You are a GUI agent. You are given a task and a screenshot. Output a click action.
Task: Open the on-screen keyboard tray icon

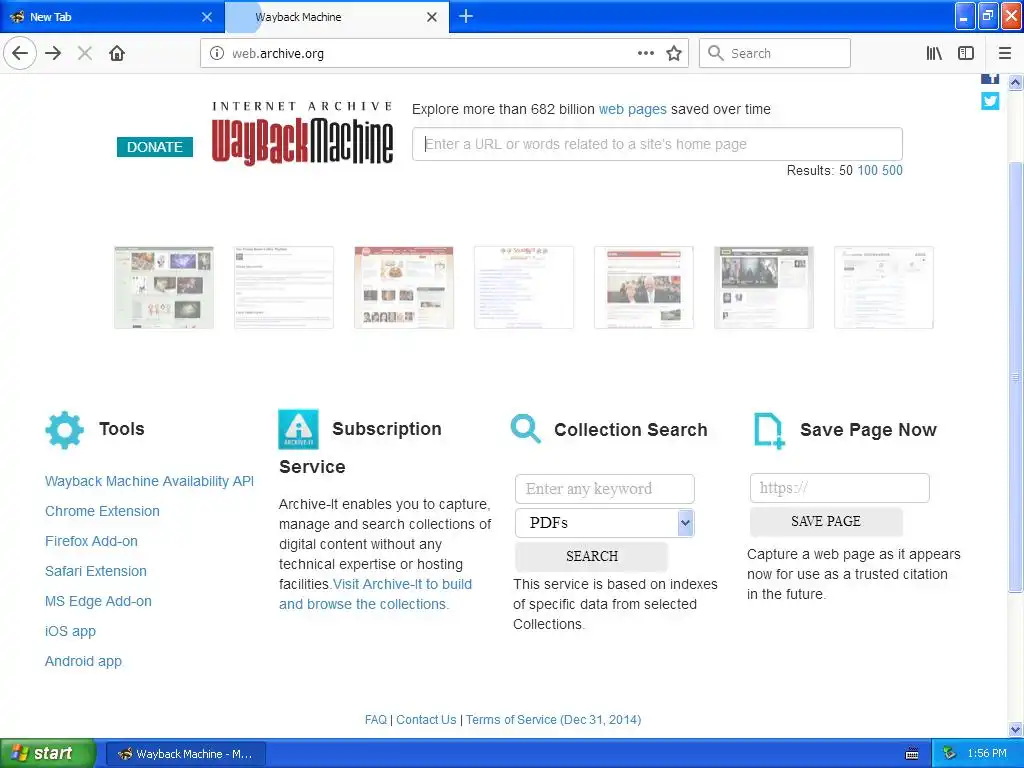click(912, 754)
